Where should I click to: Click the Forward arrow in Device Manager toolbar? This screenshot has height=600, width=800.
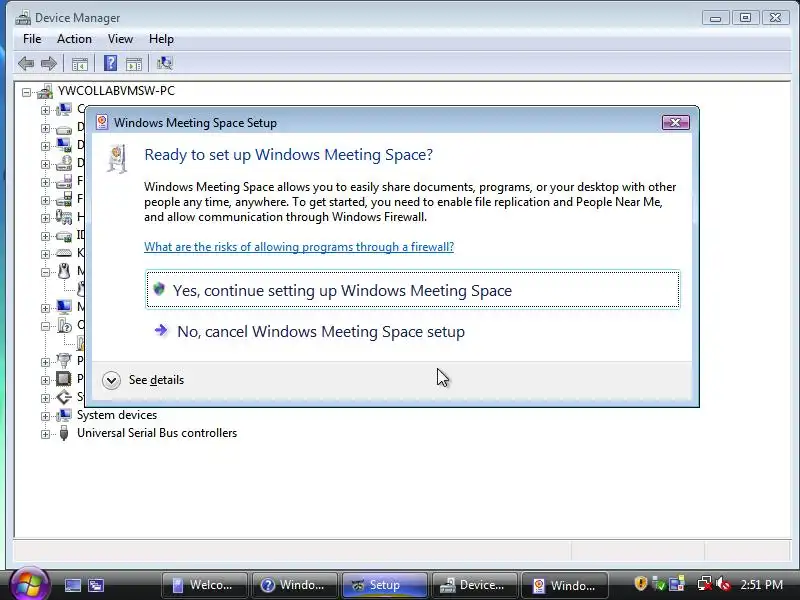[48, 63]
